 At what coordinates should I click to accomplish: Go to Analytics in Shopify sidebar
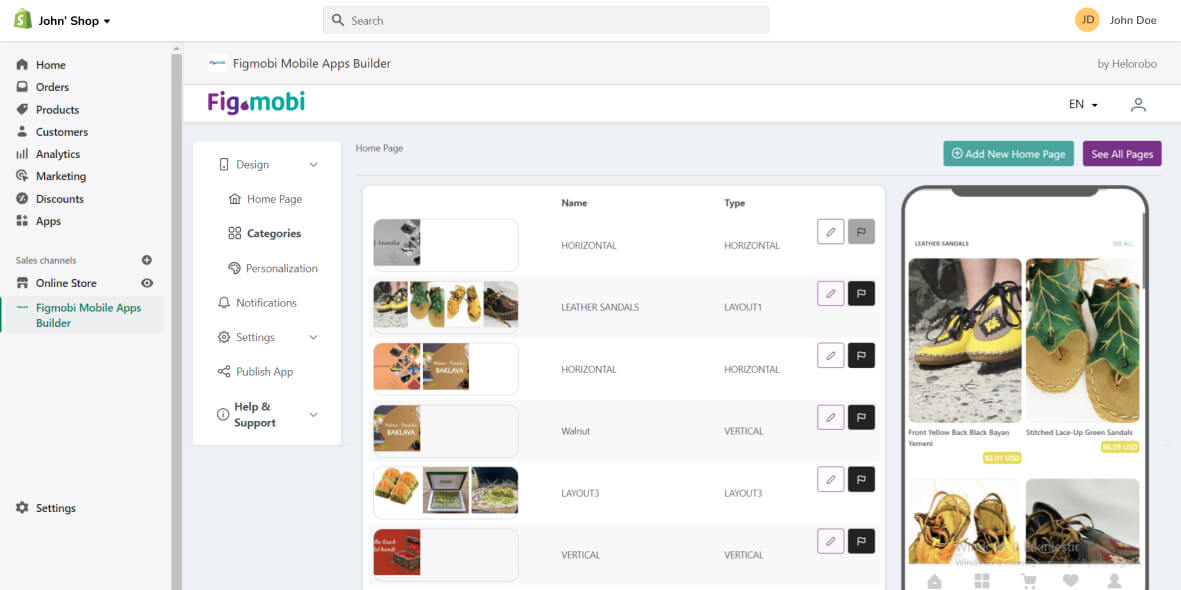57,154
